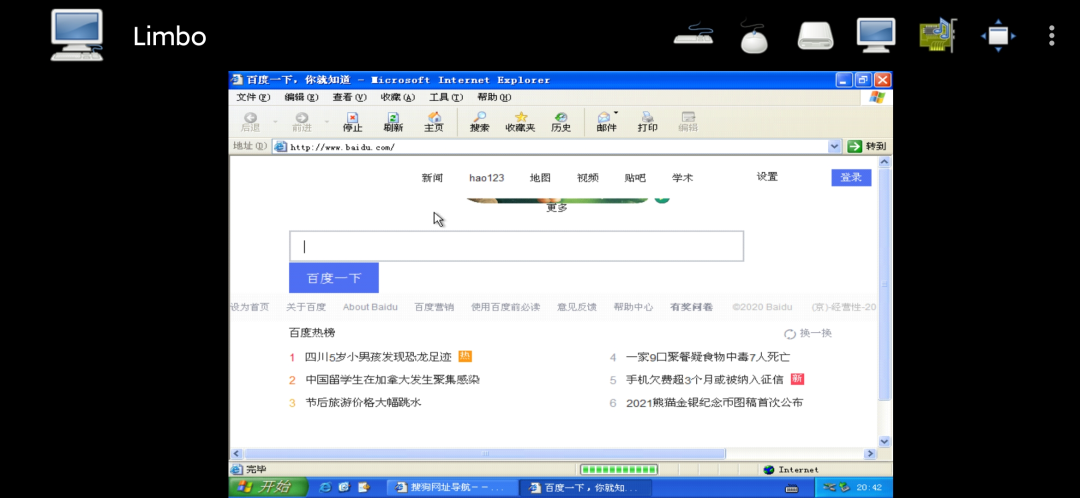
Task: Open the 编辑(E) menu
Action: pos(301,97)
